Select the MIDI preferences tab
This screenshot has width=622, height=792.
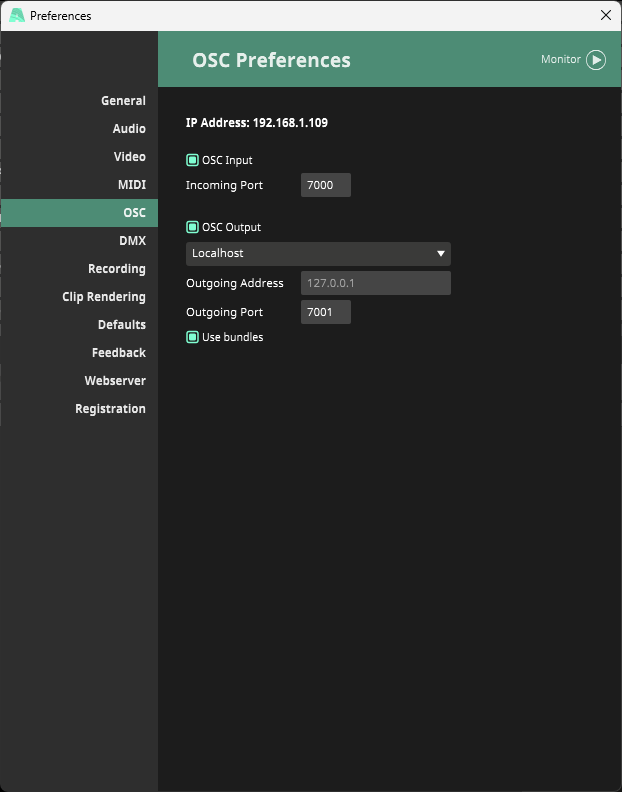tap(79, 185)
